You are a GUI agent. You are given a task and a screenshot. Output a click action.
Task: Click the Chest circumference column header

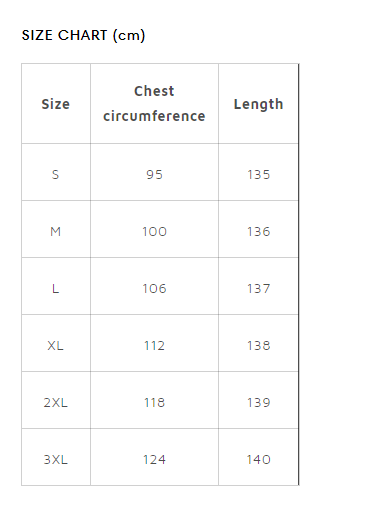[x=154, y=104]
